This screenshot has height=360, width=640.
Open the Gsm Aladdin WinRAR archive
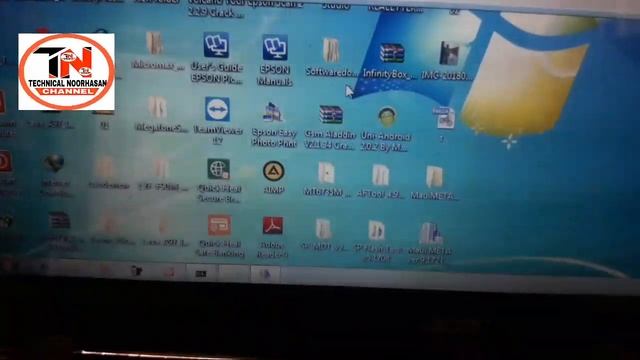pos(331,115)
